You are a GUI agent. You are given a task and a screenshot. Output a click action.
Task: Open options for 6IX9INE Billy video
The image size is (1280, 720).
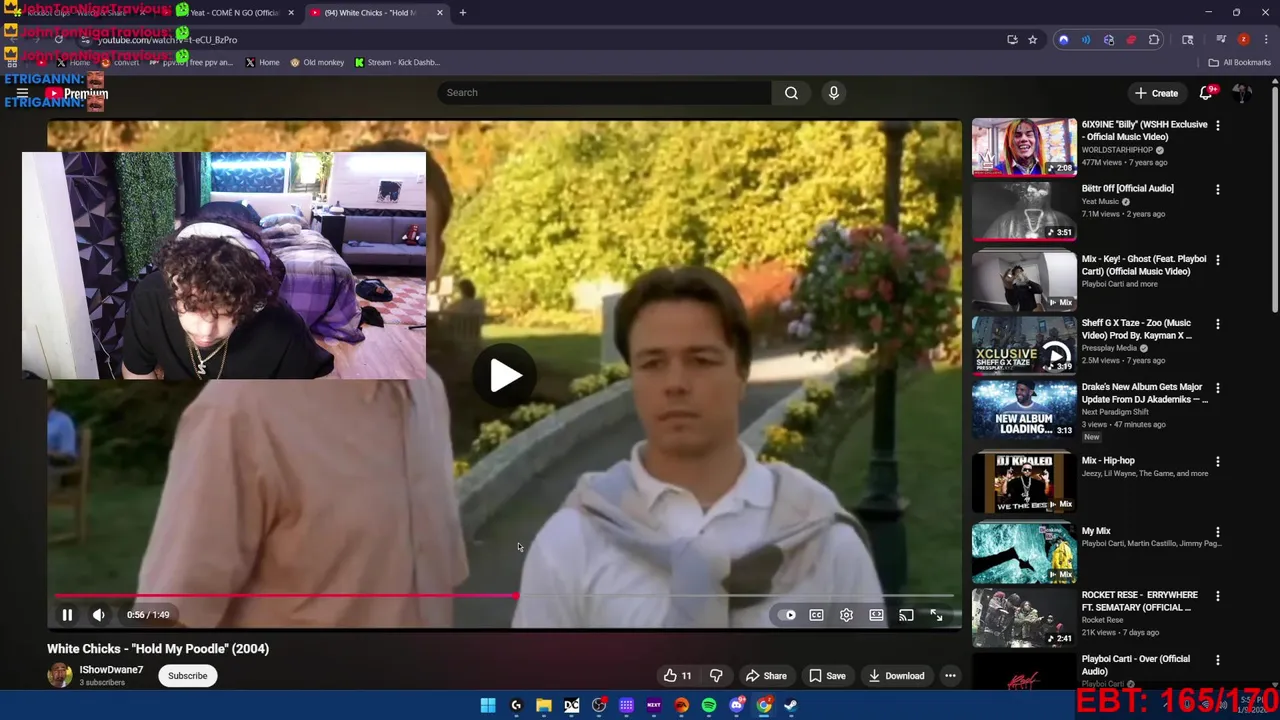pos(1217,126)
